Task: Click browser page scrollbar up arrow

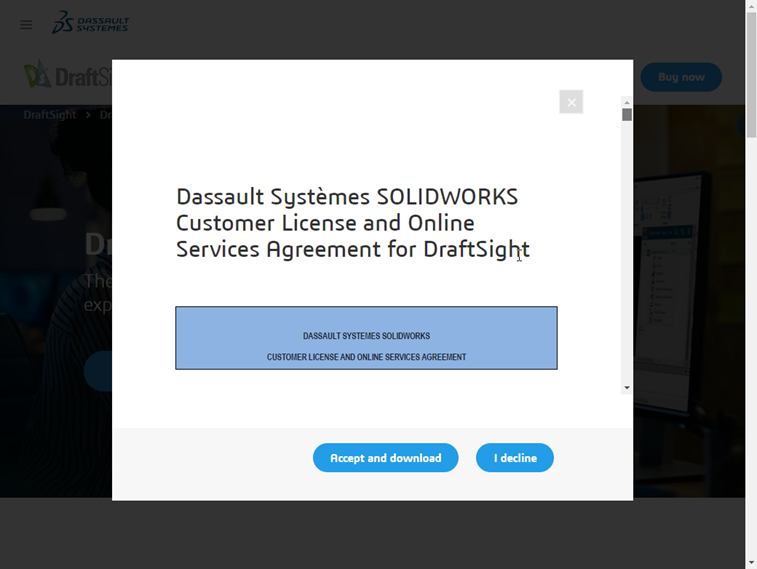Action: click(x=751, y=5)
